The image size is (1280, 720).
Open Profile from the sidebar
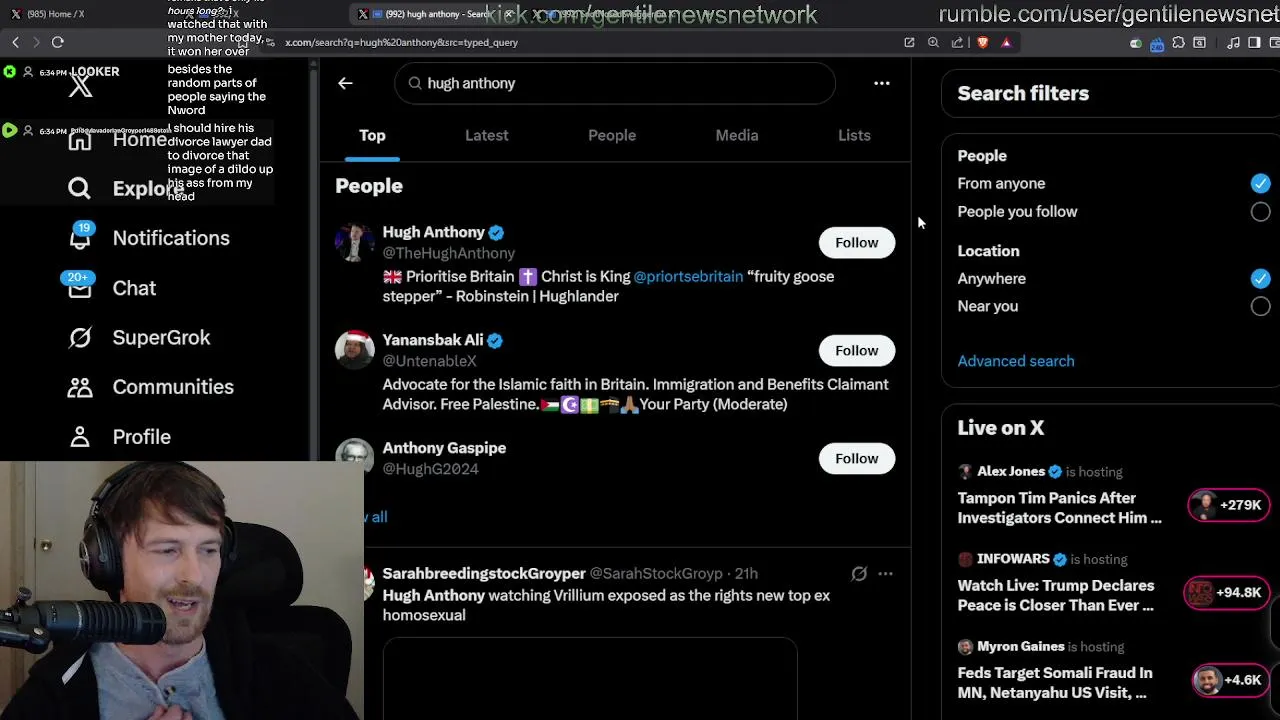[x=120, y=437]
